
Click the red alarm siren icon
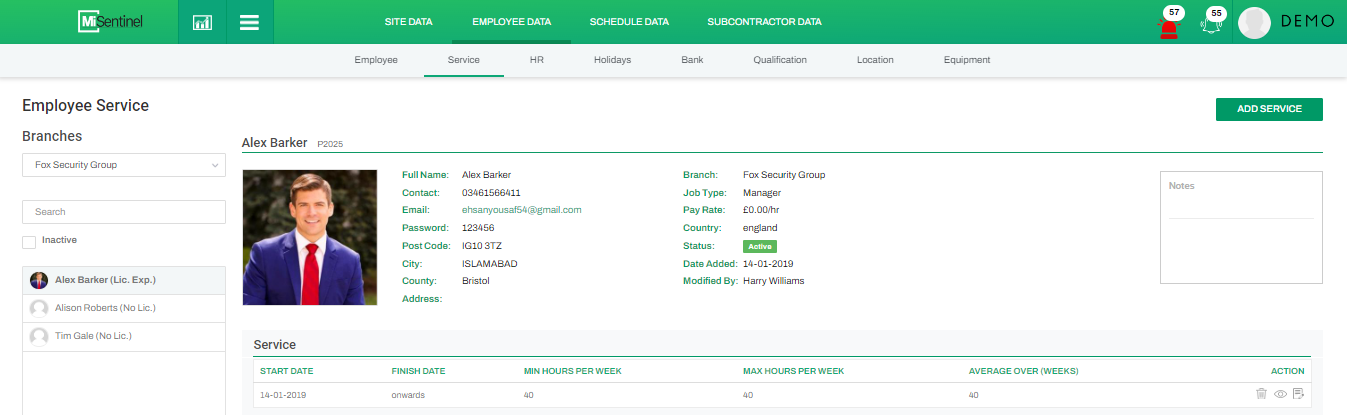pyautogui.click(x=1168, y=26)
